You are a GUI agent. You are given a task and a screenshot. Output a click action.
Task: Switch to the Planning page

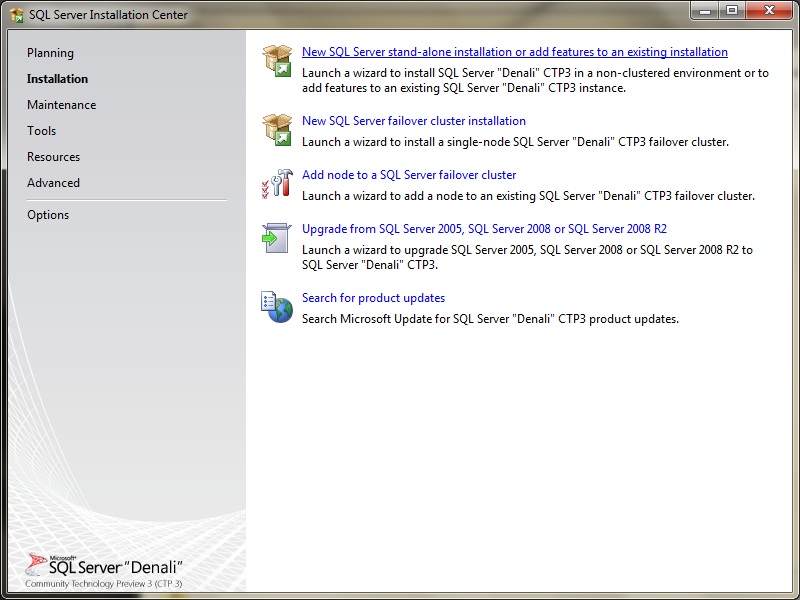(50, 53)
